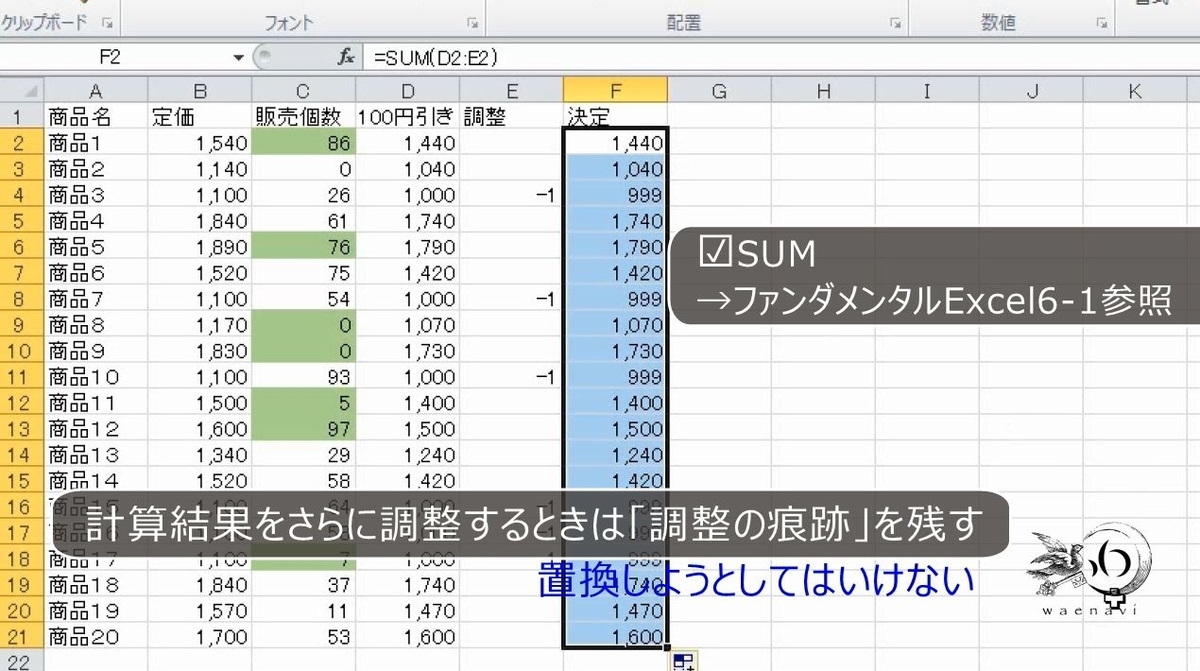Click adjustment cell -1 in 商品3 row
The height and width of the screenshot is (671, 1200).
pyautogui.click(x=511, y=195)
